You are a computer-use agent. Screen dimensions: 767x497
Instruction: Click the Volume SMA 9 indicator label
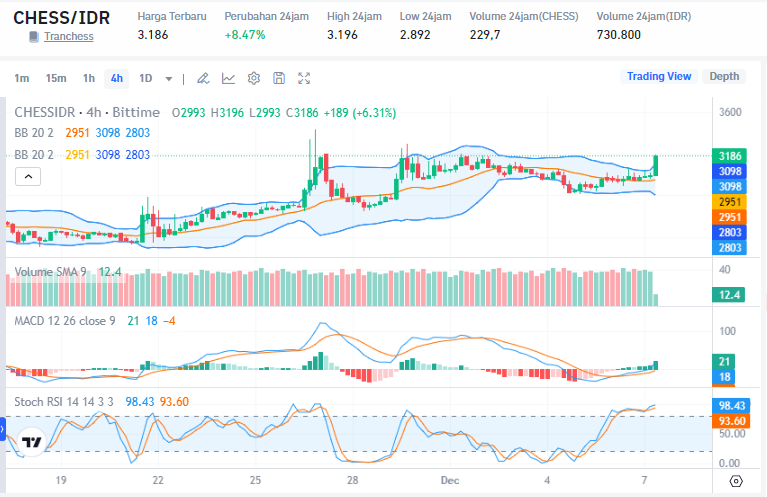(x=50, y=271)
